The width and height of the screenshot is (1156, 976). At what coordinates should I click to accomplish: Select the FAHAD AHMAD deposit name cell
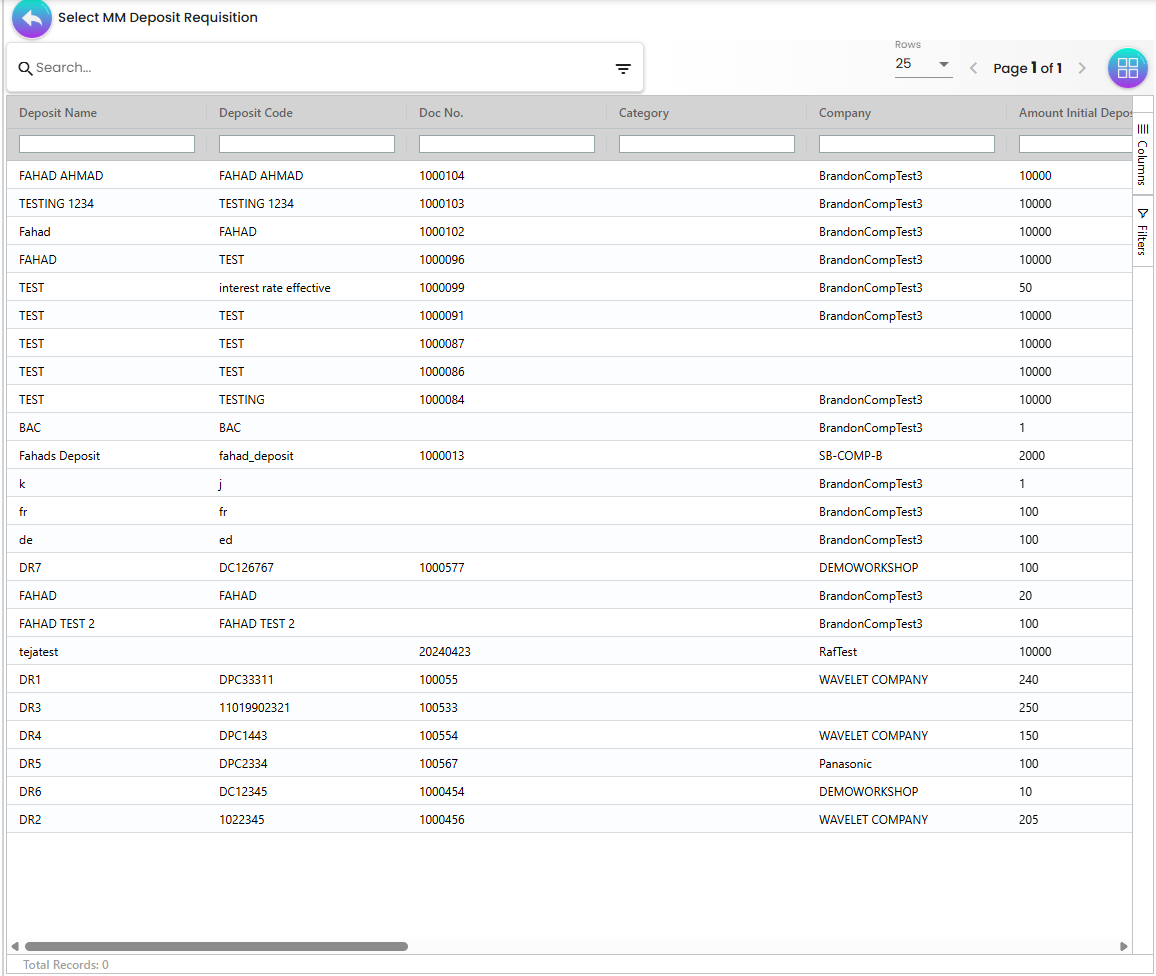coord(61,175)
